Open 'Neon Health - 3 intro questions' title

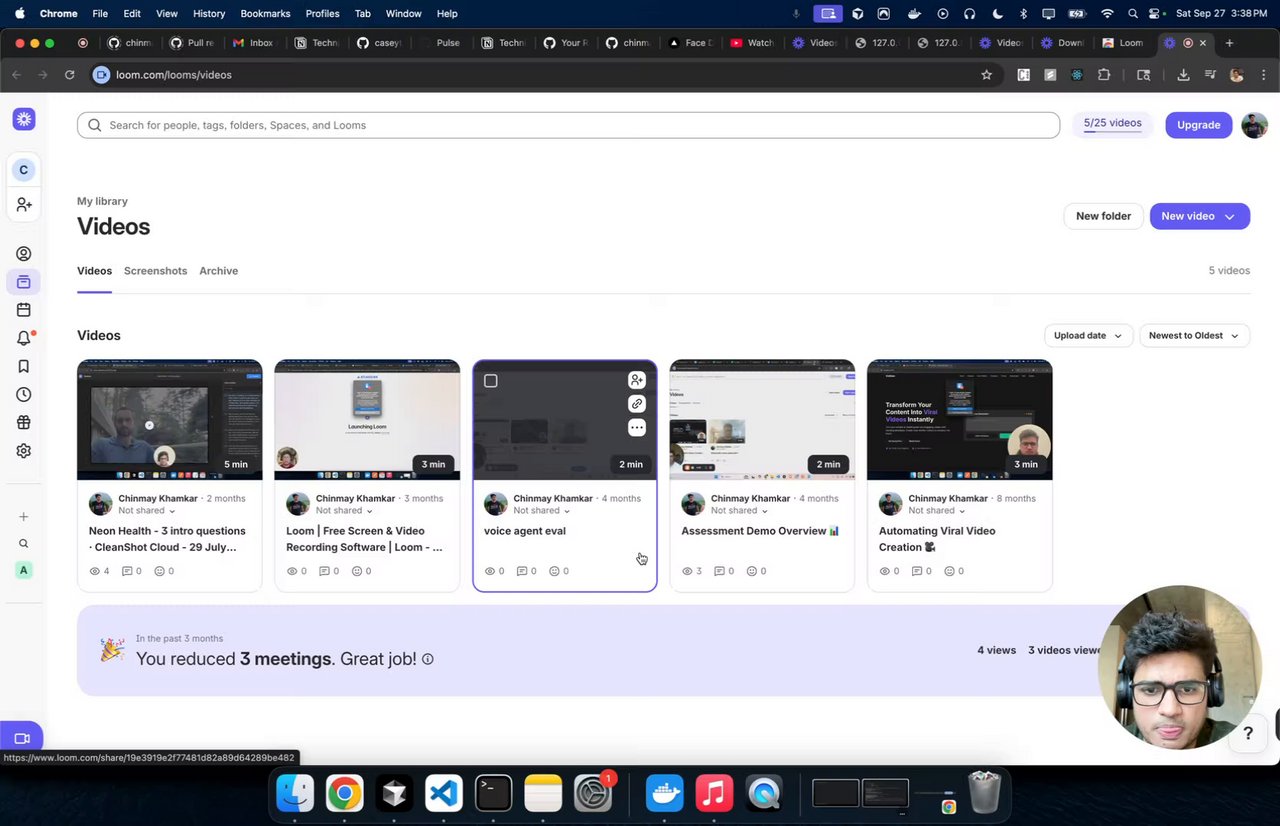(167, 539)
